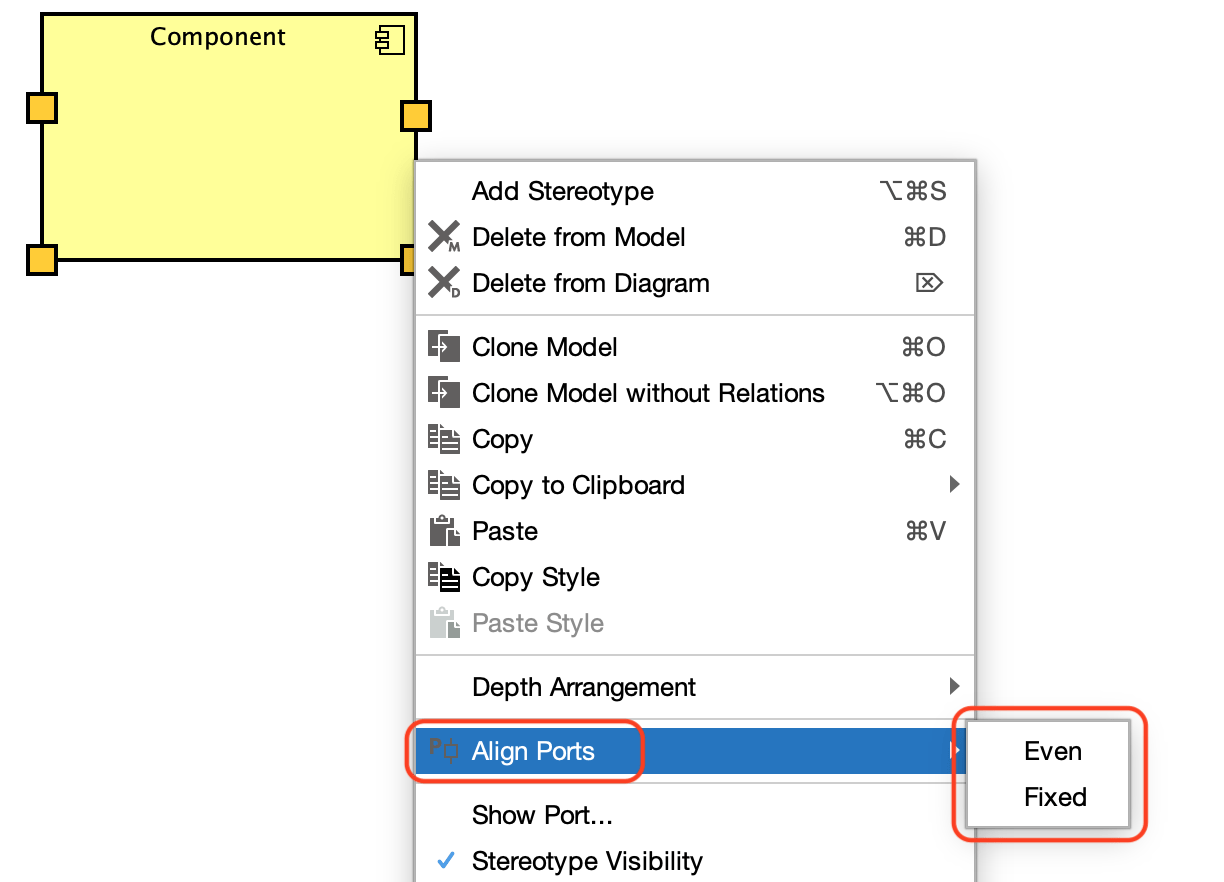Click the Delete from Model icon
Viewport: 1224px width, 882px height.
[x=444, y=237]
